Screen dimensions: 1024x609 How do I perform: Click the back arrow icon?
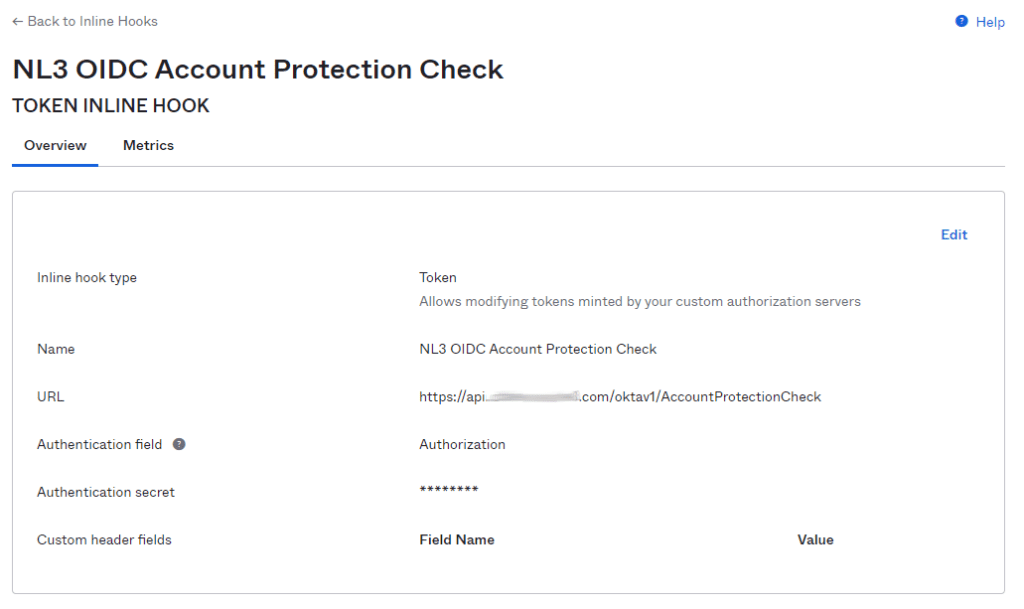click(x=18, y=22)
